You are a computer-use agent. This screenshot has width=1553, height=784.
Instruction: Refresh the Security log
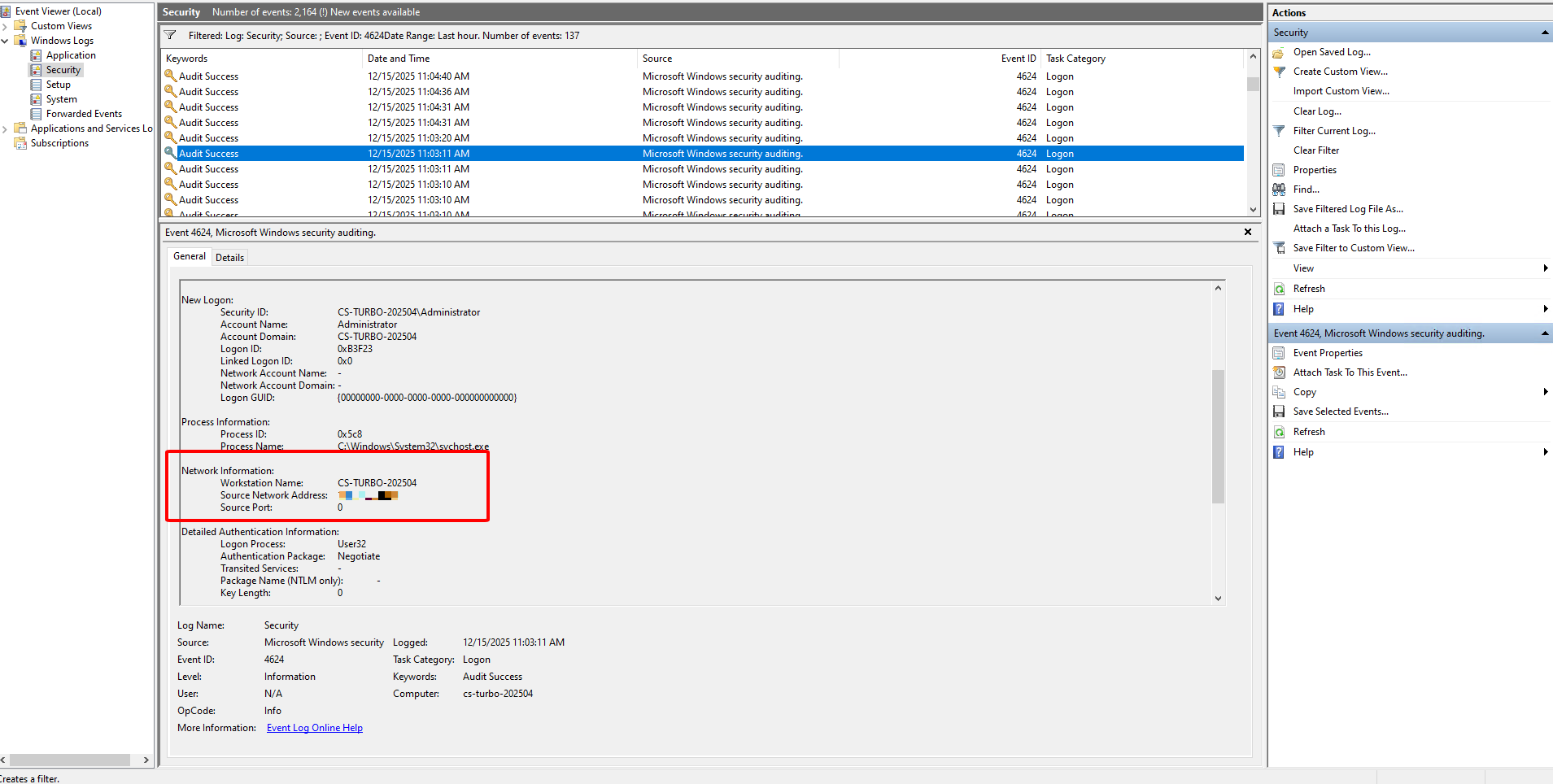click(x=1308, y=288)
